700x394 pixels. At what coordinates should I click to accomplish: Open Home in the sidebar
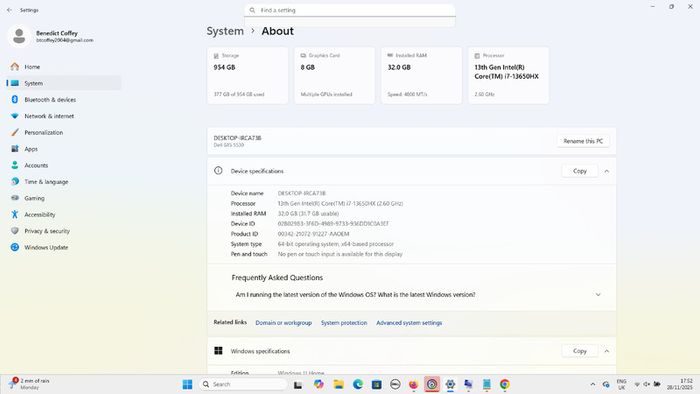pos(63,66)
